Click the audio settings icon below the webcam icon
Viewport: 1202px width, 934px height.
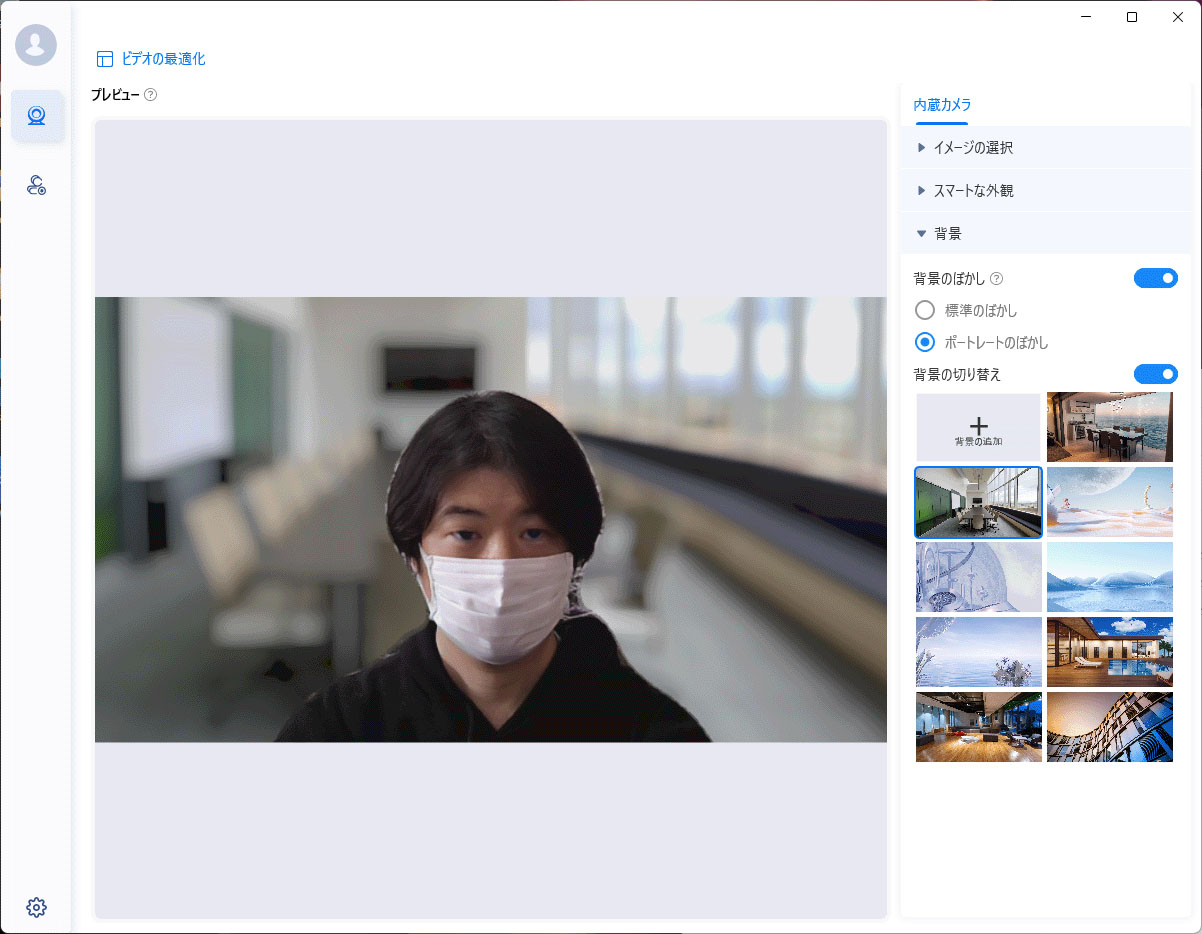(x=36, y=185)
